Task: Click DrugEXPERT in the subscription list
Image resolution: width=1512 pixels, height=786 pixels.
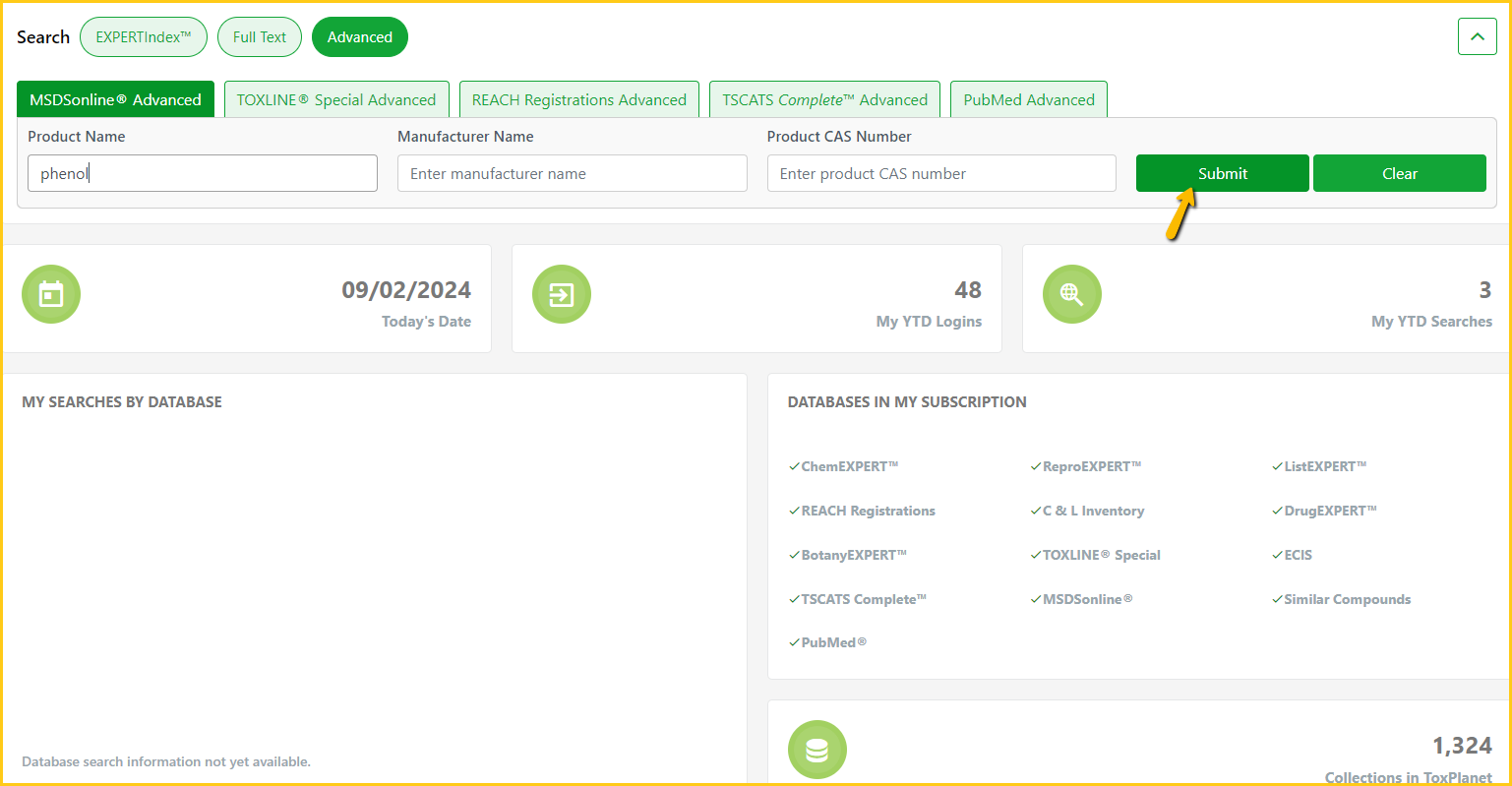Action: pyautogui.click(x=1330, y=511)
